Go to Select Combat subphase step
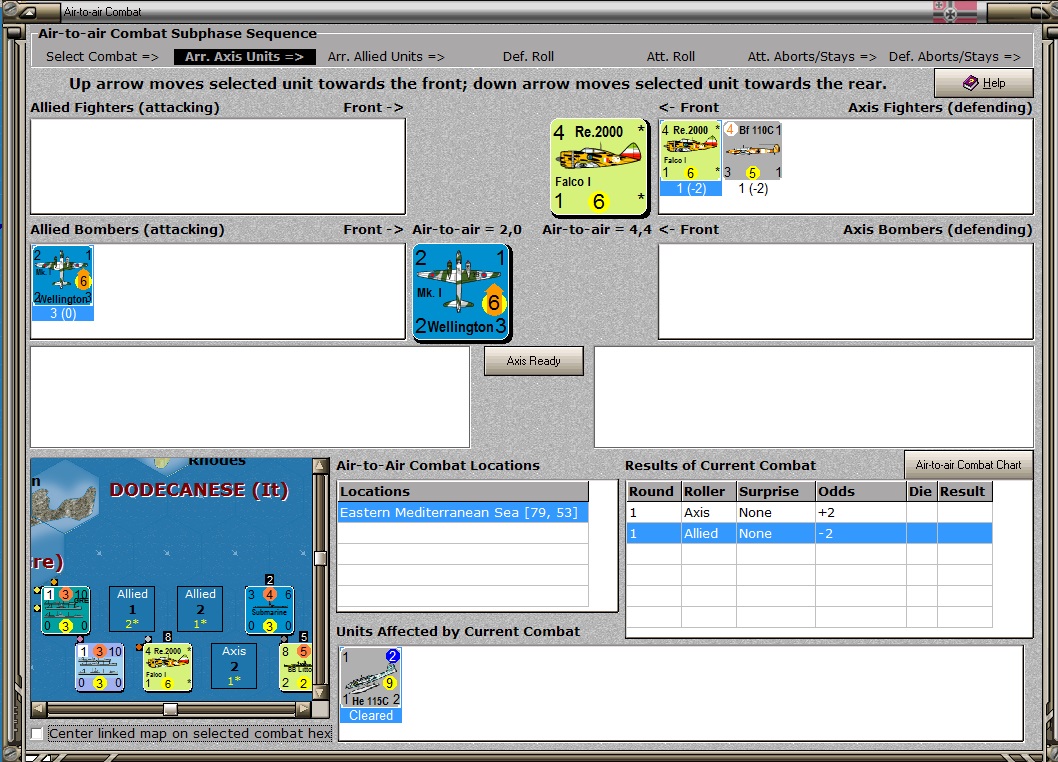 pos(103,57)
